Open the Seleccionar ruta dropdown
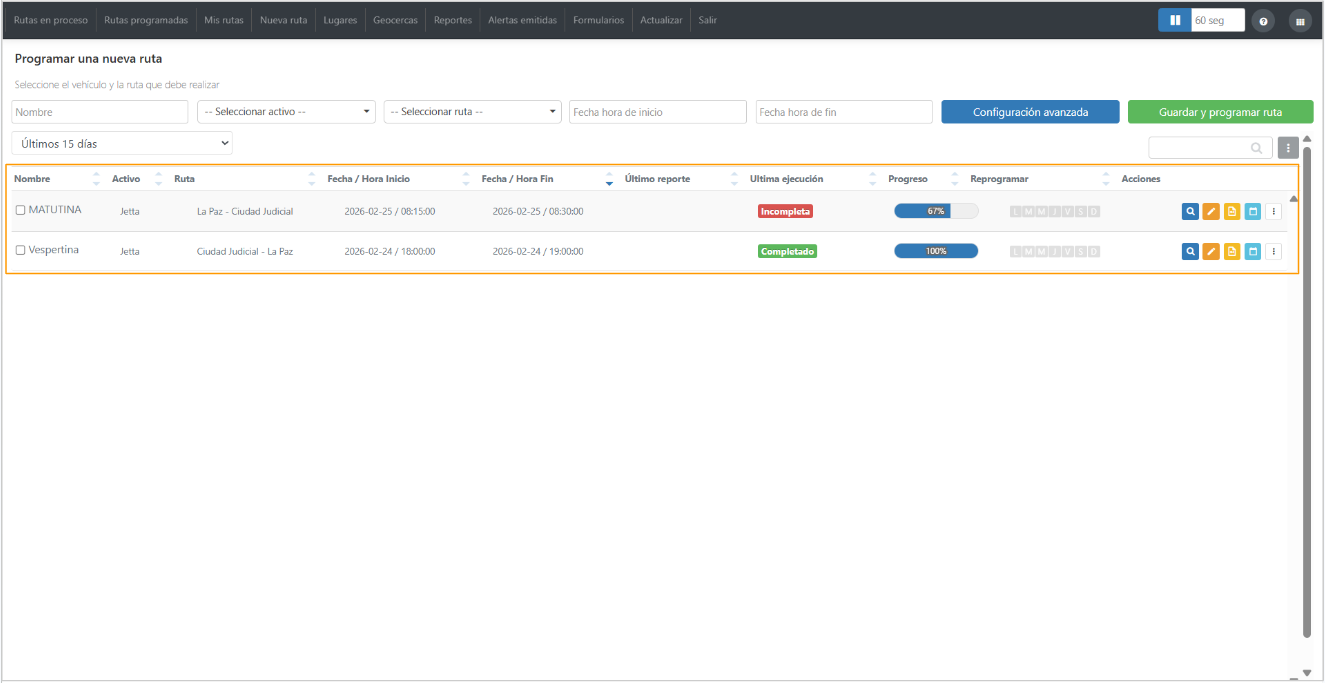The height and width of the screenshot is (683, 1325). click(473, 112)
